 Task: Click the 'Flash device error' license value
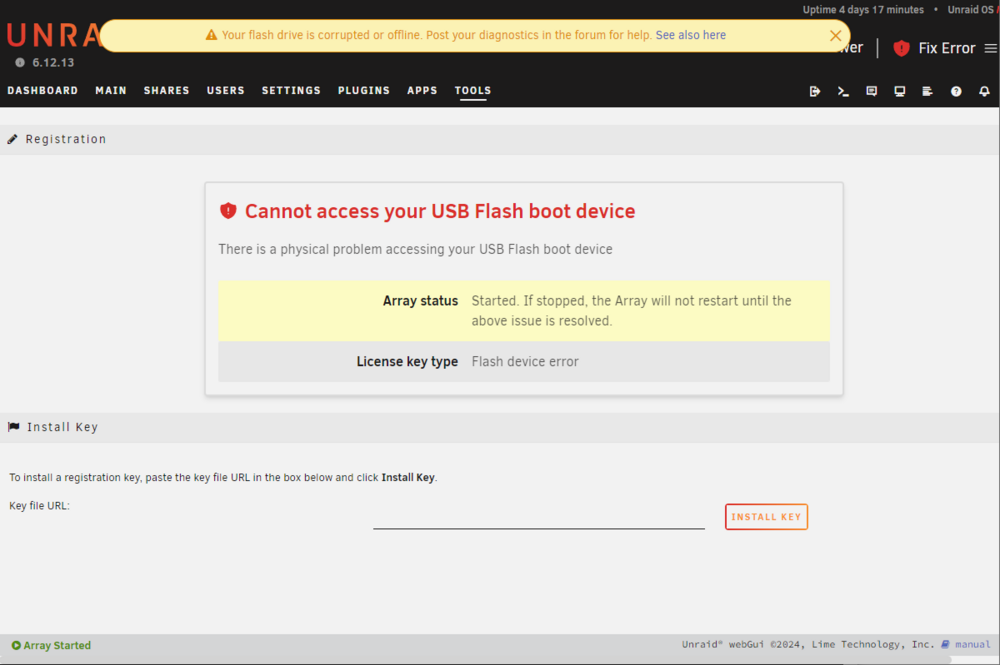click(525, 362)
